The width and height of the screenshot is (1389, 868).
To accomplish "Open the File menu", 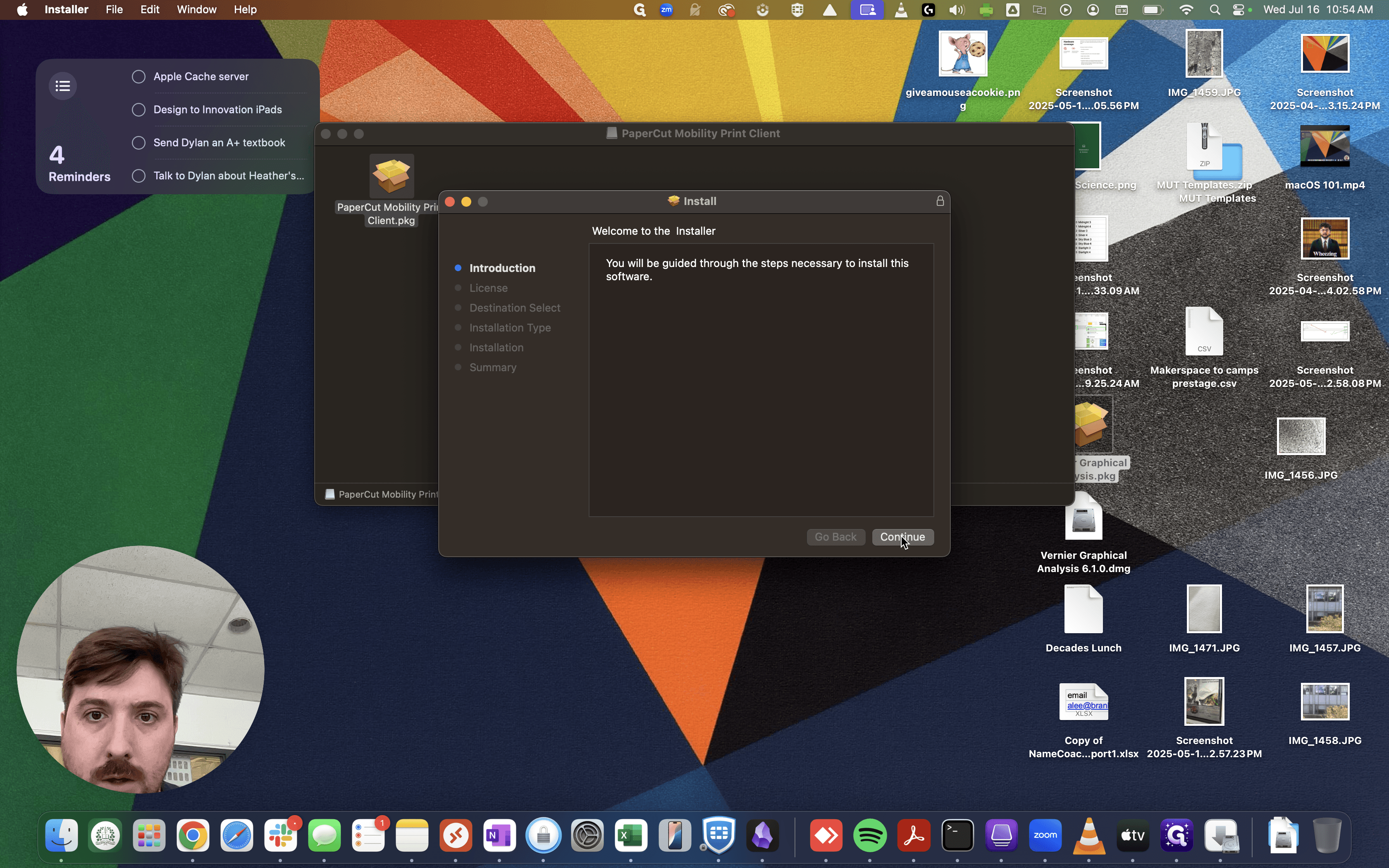I will [114, 10].
